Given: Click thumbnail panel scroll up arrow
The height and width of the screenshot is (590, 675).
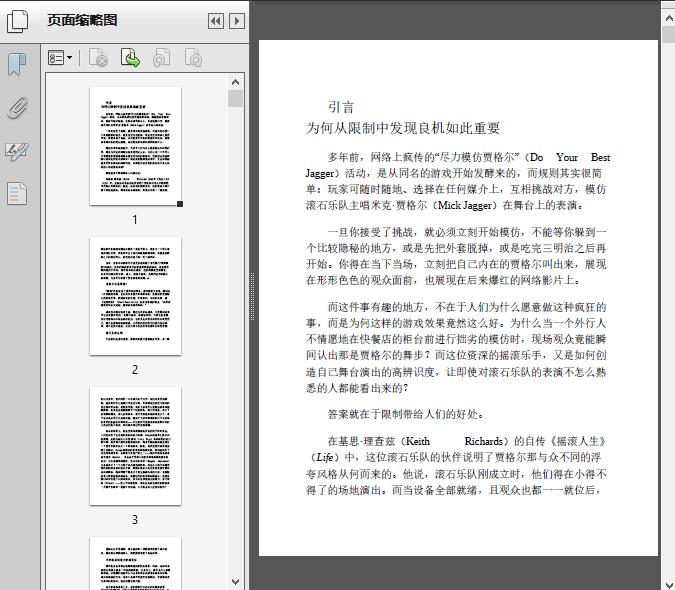Looking at the screenshot, I should click(235, 82).
